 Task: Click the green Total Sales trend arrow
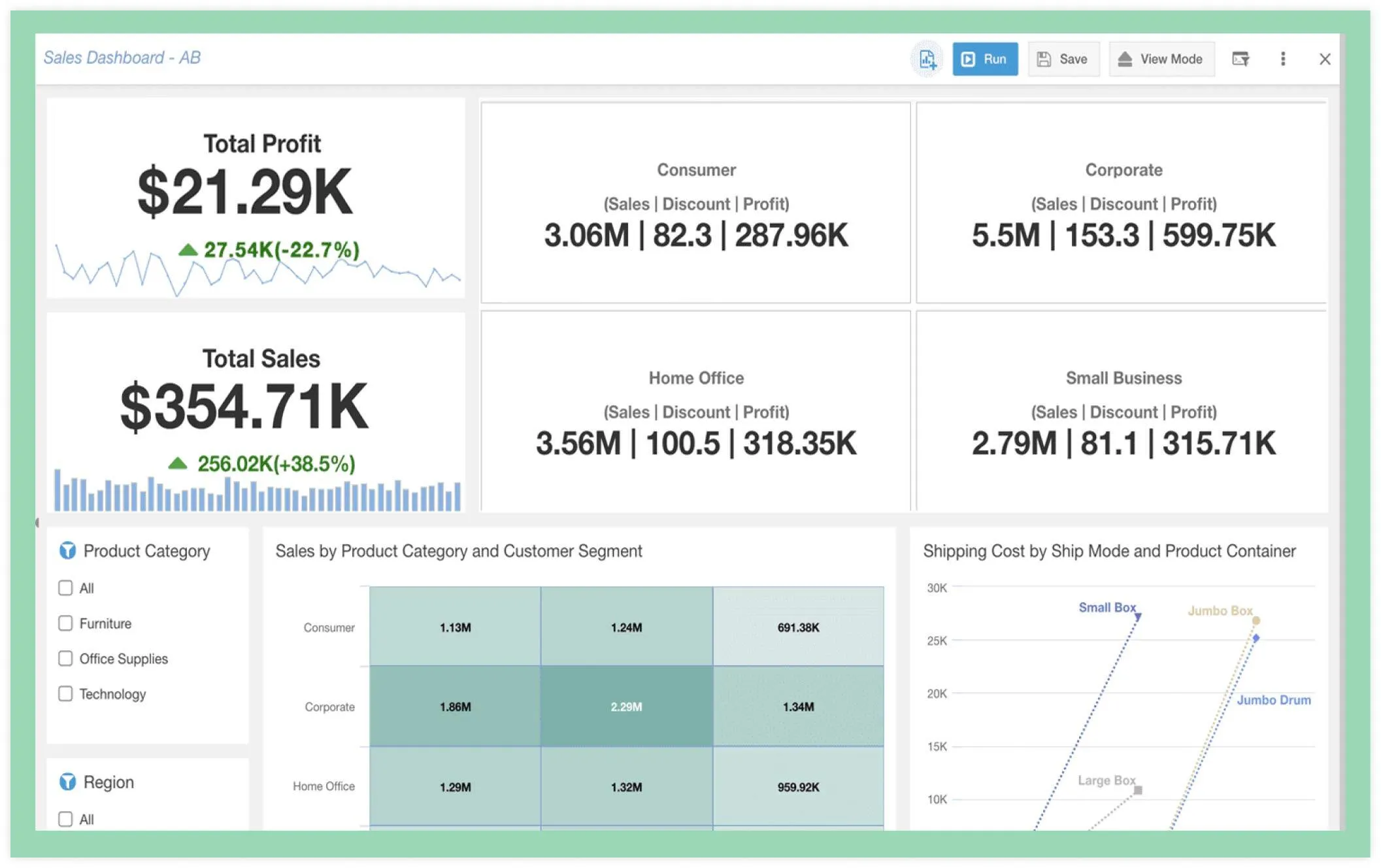pos(178,464)
